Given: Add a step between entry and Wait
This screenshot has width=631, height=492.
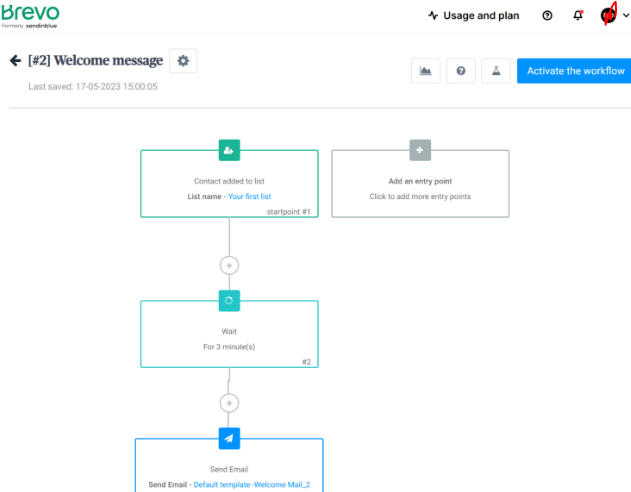Looking at the screenshot, I should tap(229, 265).
